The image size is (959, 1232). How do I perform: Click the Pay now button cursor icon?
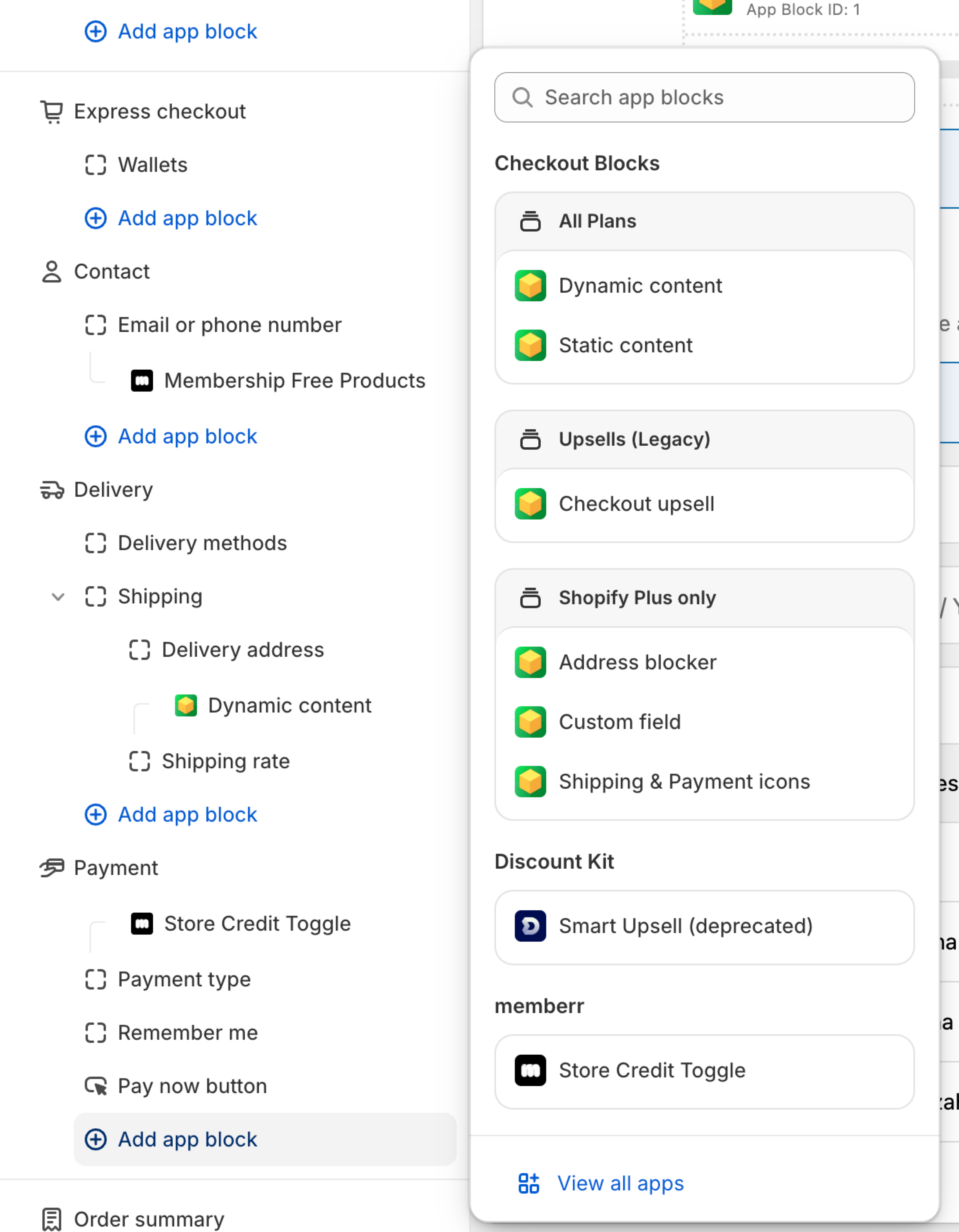tap(96, 1086)
